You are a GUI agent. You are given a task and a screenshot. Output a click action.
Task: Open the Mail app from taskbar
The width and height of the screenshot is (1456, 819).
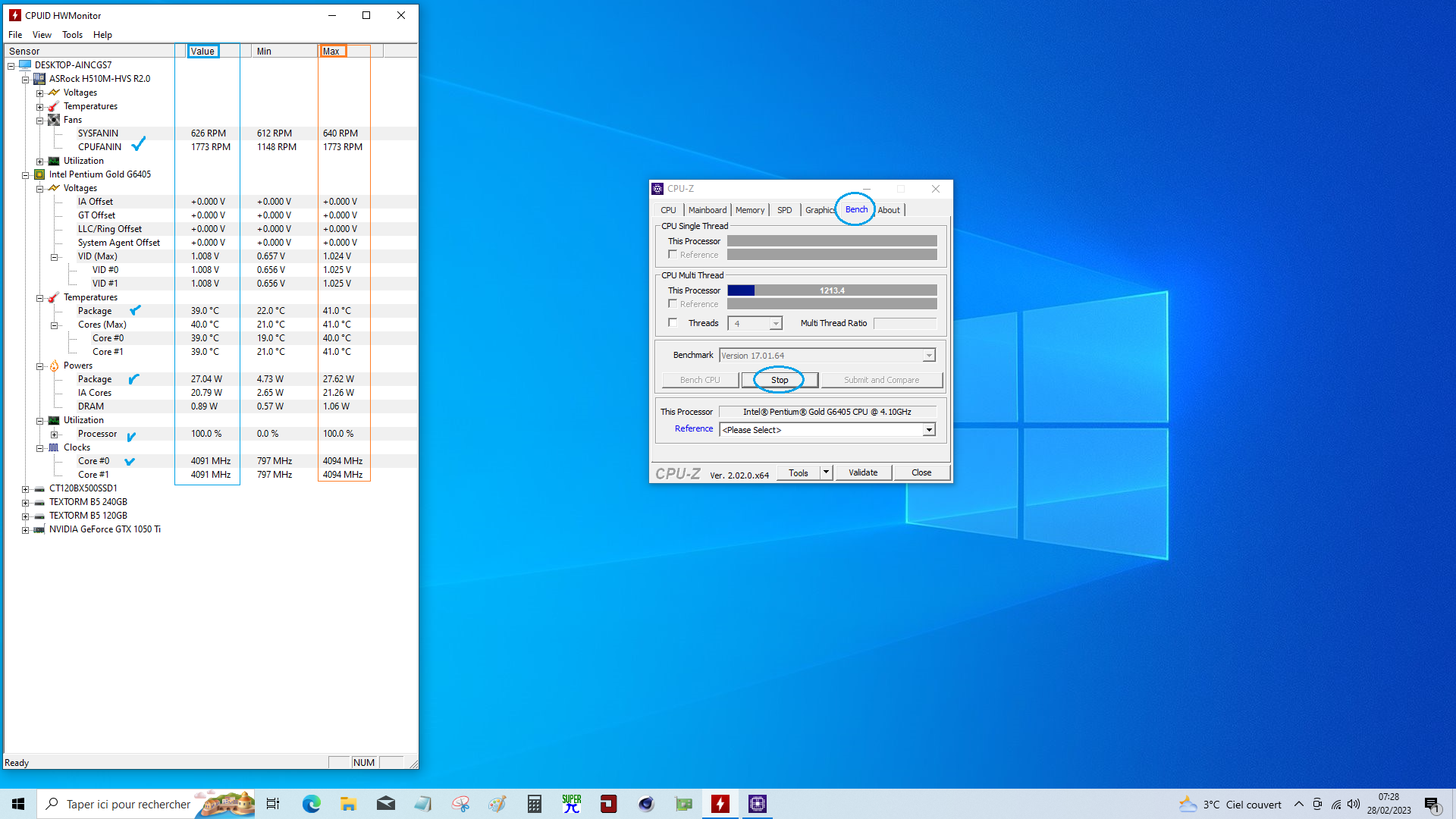click(385, 804)
